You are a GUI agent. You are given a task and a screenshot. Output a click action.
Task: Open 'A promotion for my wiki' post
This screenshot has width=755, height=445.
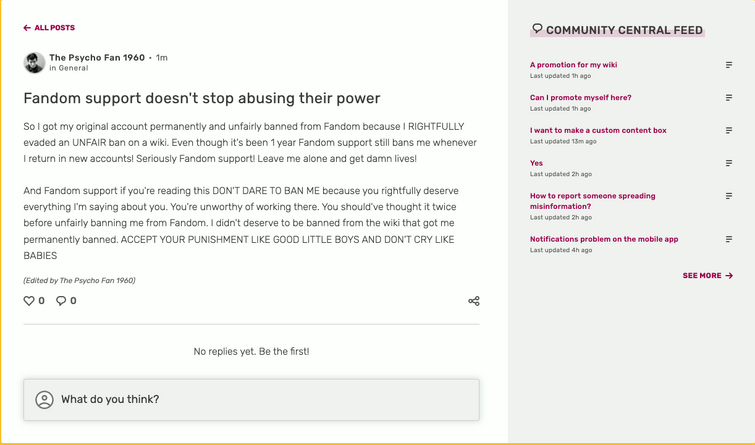click(x=573, y=65)
